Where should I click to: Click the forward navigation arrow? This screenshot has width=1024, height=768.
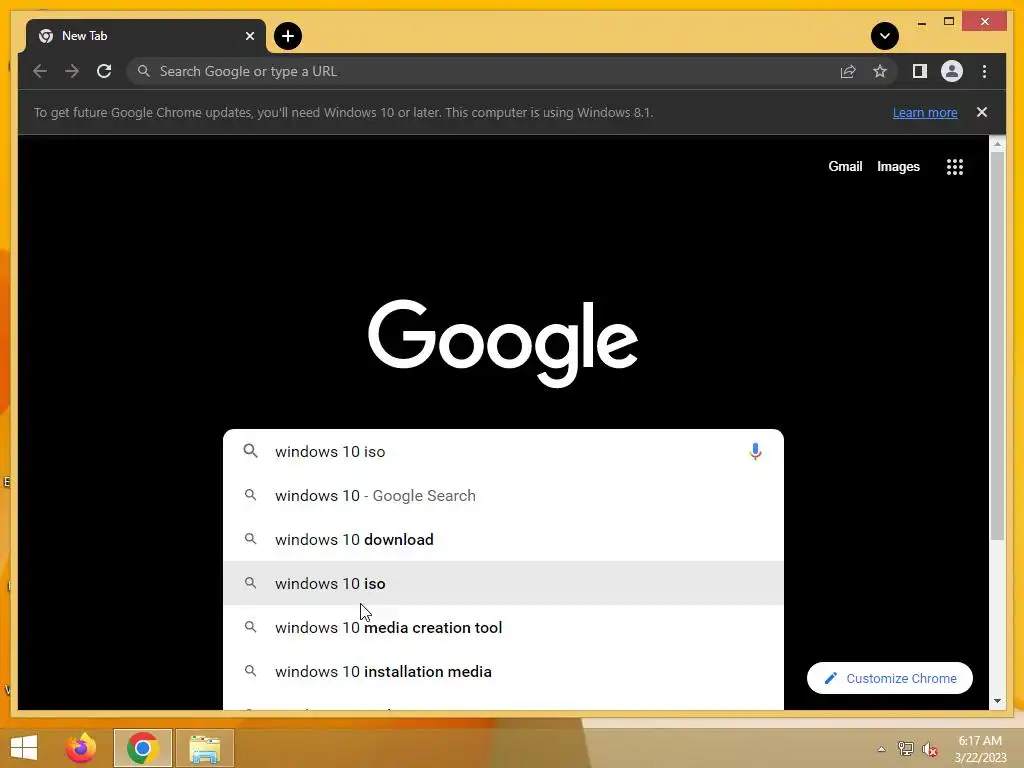pos(72,71)
